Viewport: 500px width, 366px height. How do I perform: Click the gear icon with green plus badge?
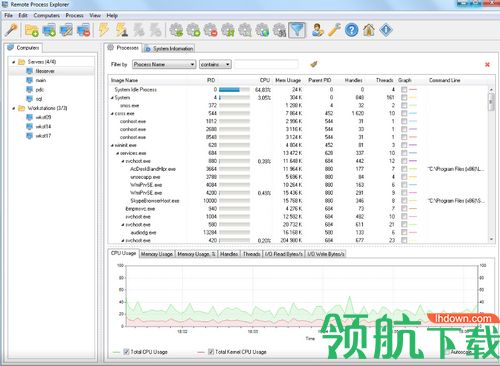coord(193,30)
